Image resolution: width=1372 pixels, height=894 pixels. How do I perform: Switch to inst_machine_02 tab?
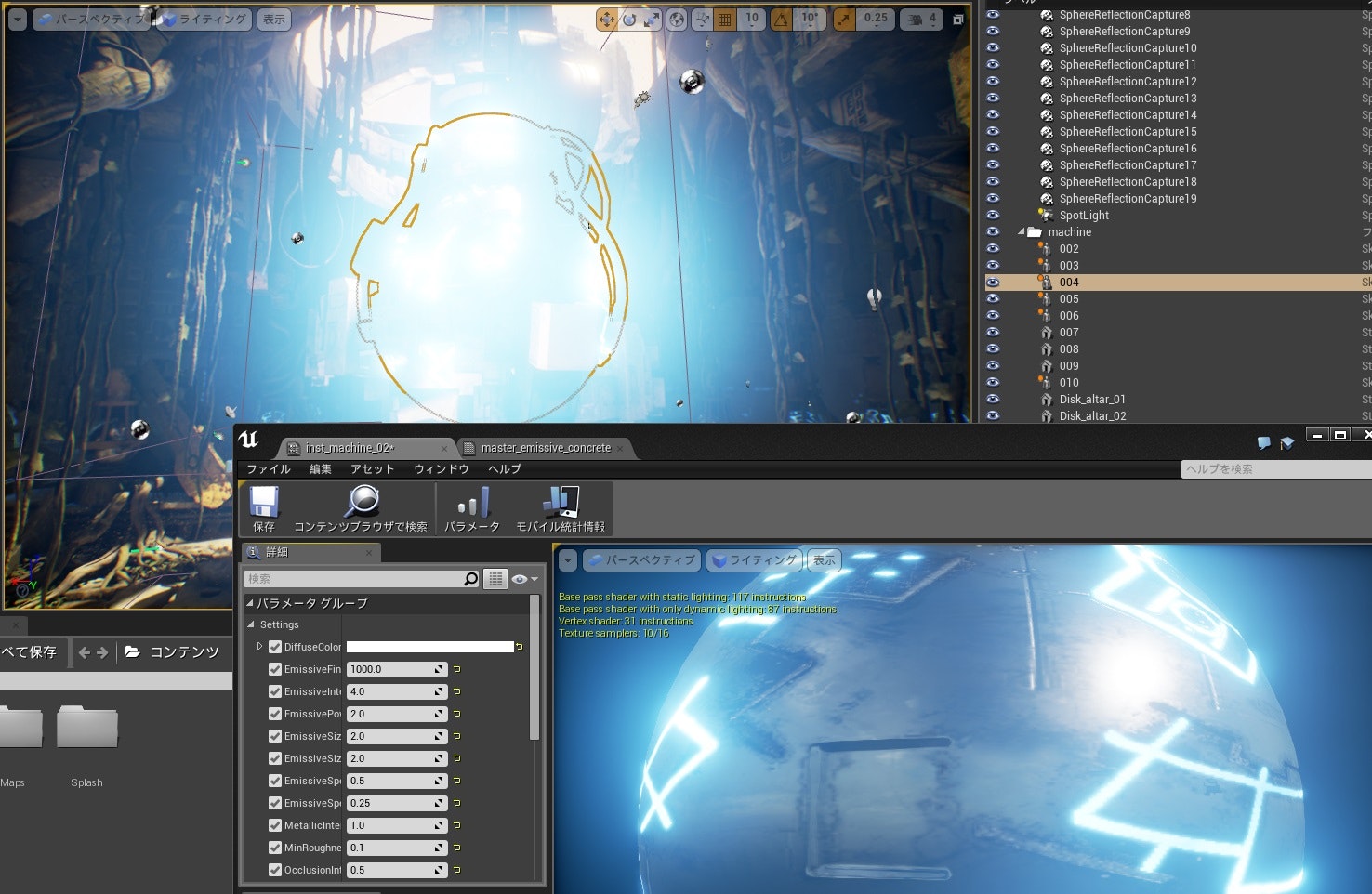click(x=350, y=448)
